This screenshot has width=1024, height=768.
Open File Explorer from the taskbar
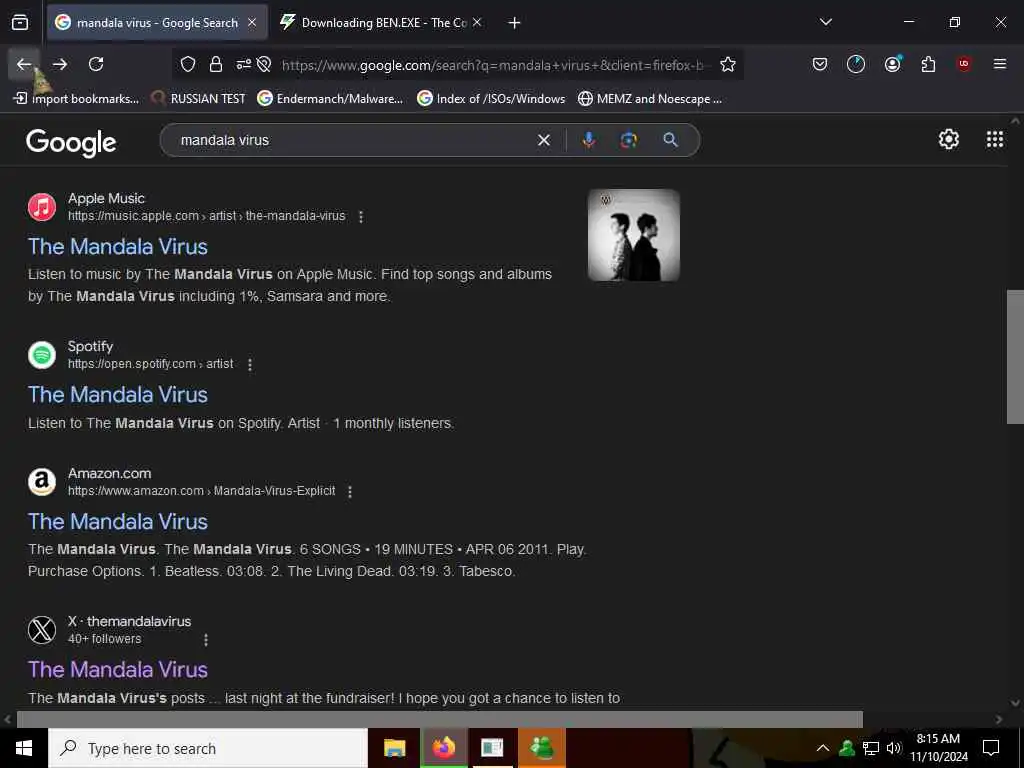(394, 748)
